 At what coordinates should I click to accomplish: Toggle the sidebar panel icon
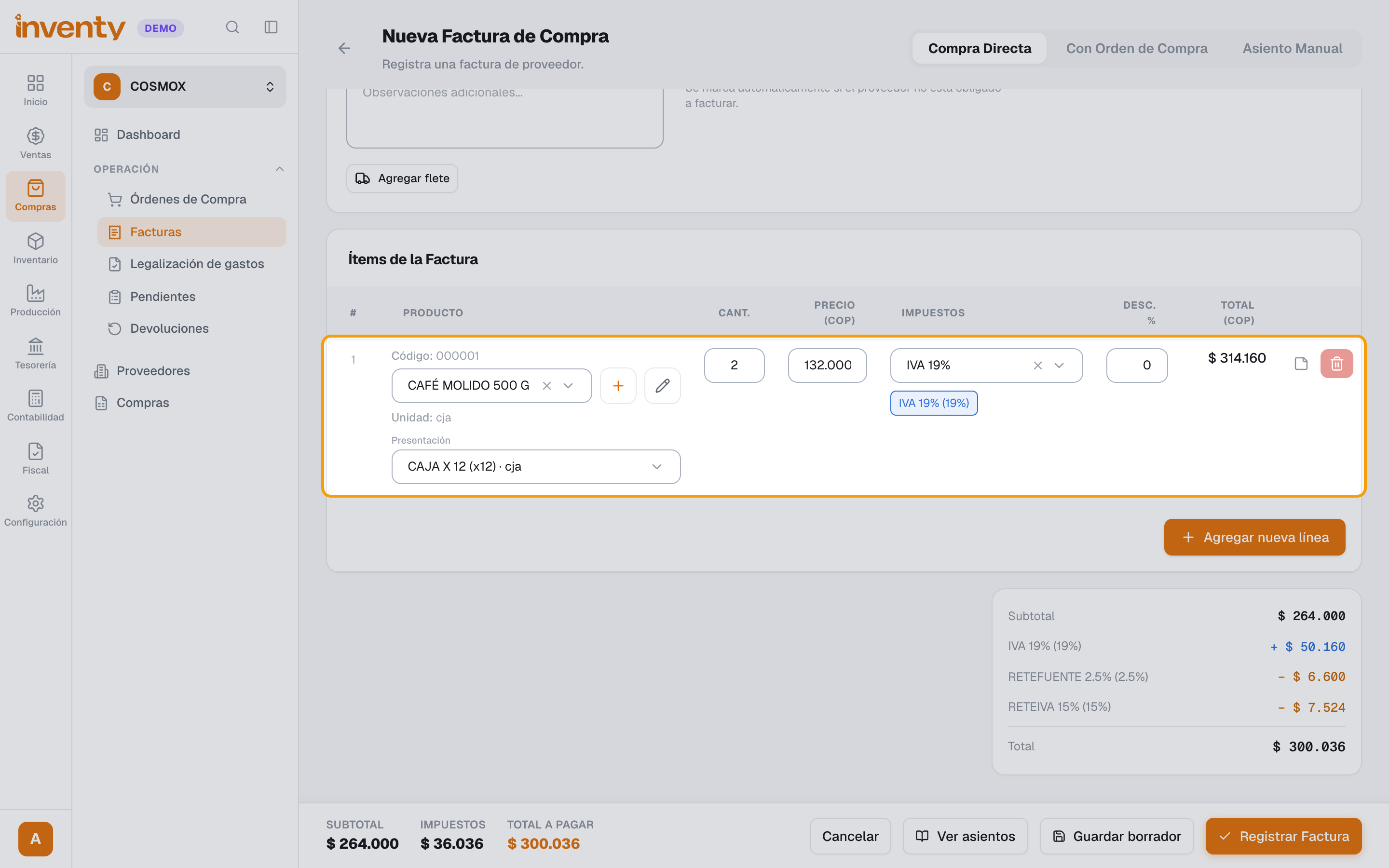[271, 27]
